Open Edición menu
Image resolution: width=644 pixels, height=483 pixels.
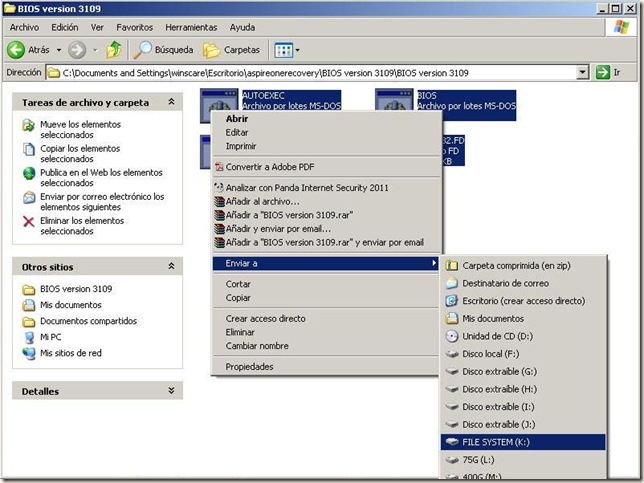click(x=64, y=28)
